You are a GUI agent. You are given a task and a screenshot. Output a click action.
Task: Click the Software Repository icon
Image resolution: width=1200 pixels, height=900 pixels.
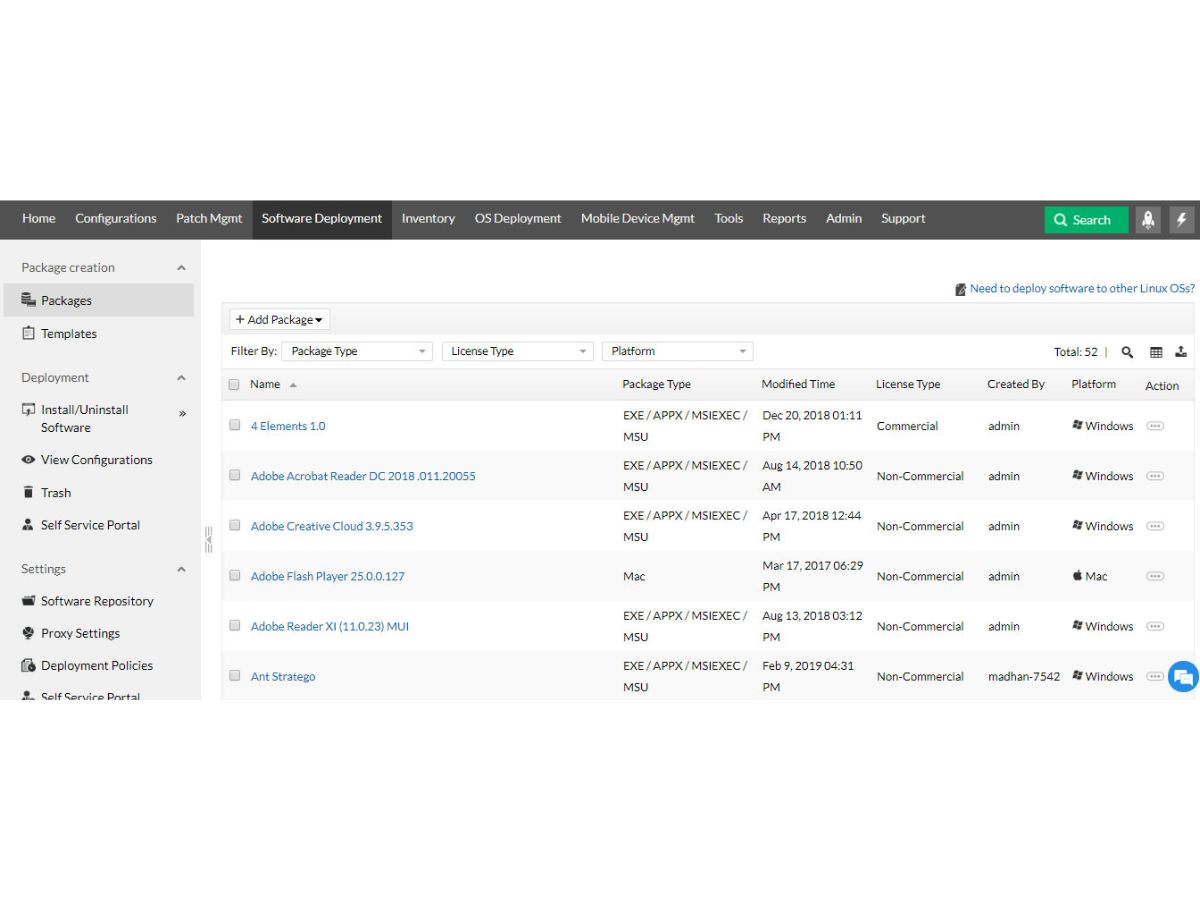point(28,601)
